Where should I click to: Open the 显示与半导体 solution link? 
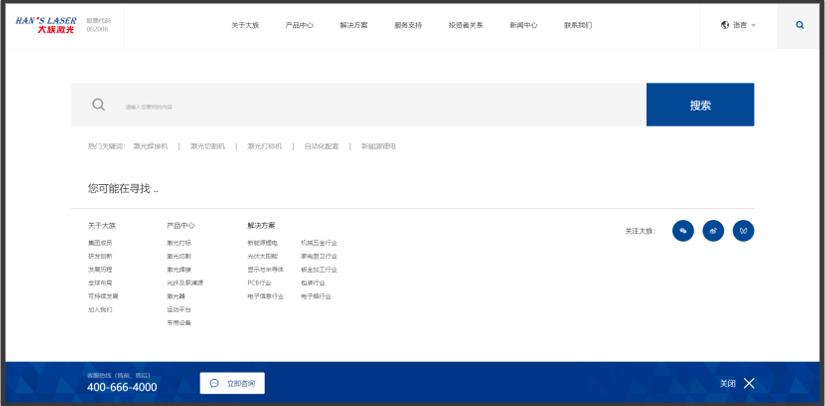tap(266, 269)
